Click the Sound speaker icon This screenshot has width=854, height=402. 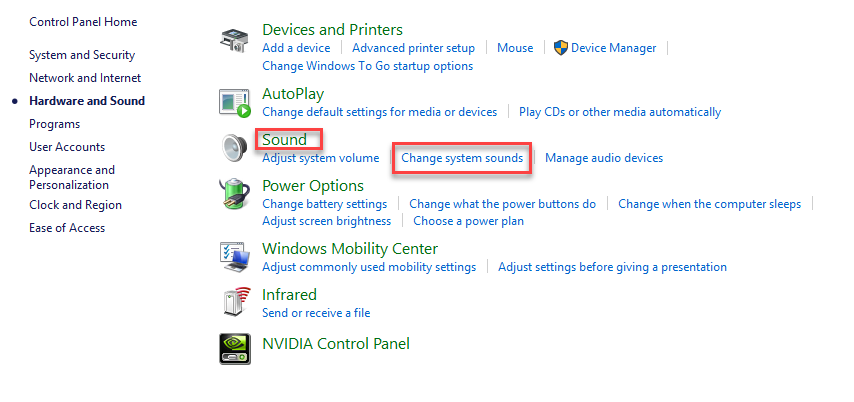pyautogui.click(x=235, y=148)
